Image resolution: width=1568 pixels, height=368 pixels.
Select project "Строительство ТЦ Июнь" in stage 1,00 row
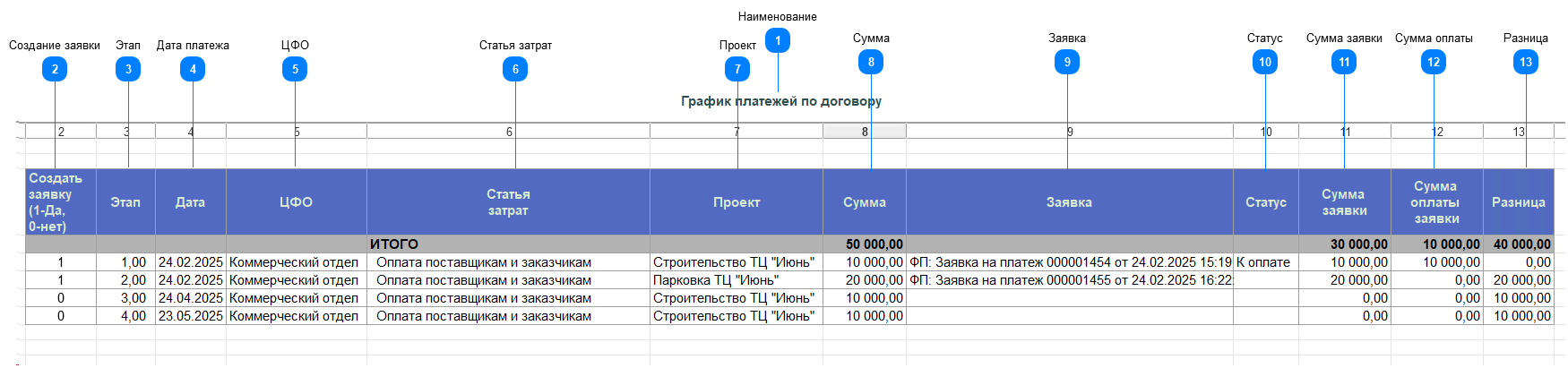tap(737, 262)
